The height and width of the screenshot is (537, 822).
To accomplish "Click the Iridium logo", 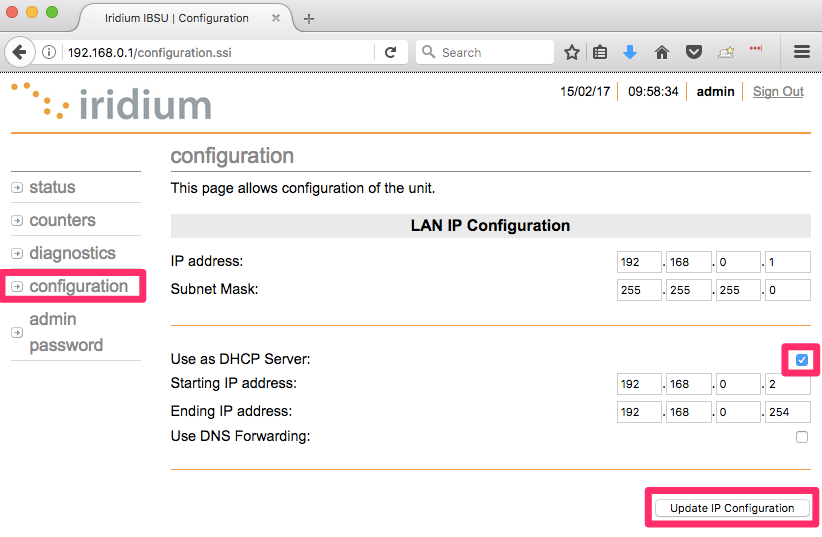I will [112, 103].
